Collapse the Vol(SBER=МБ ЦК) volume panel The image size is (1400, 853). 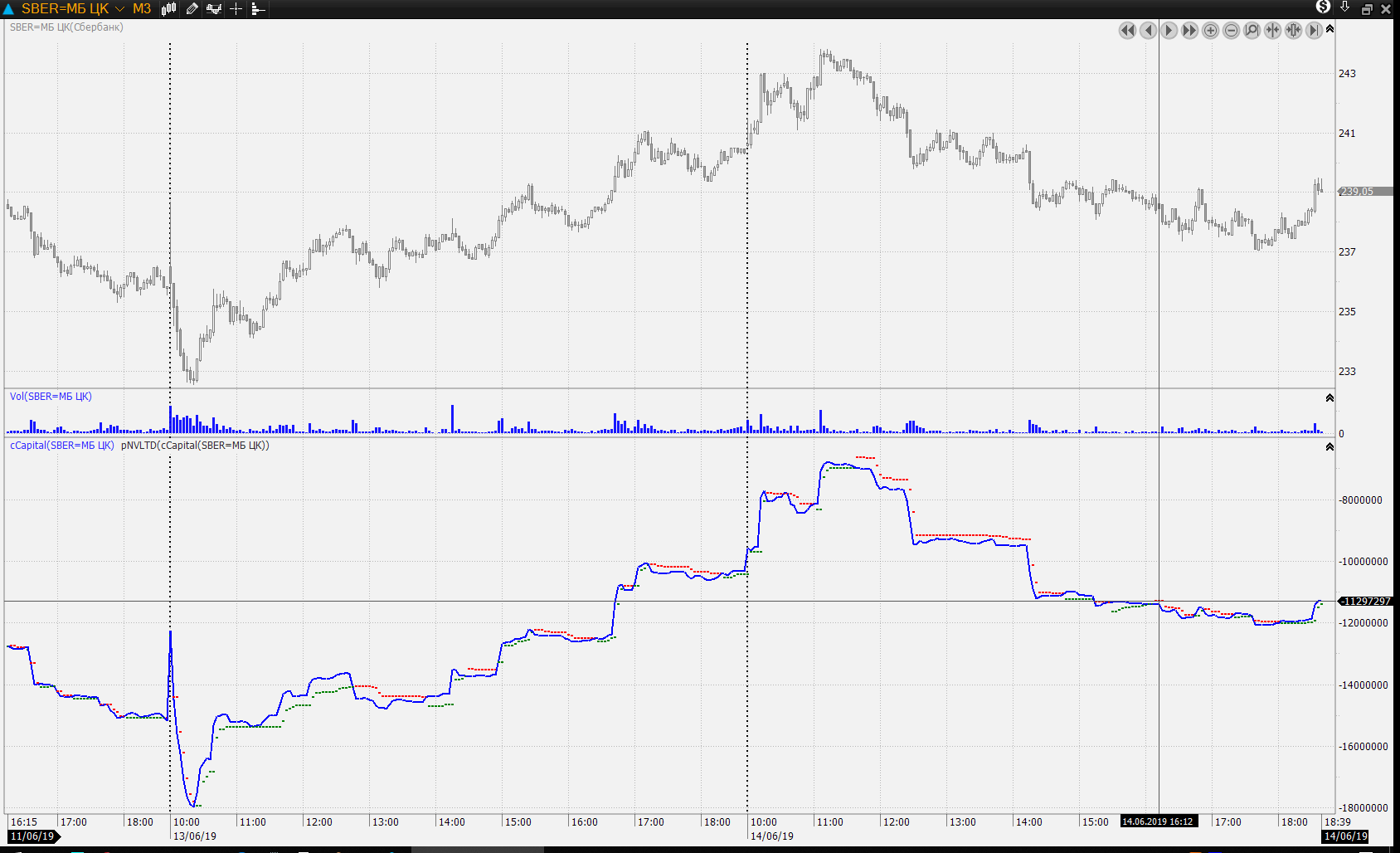[x=1330, y=398]
